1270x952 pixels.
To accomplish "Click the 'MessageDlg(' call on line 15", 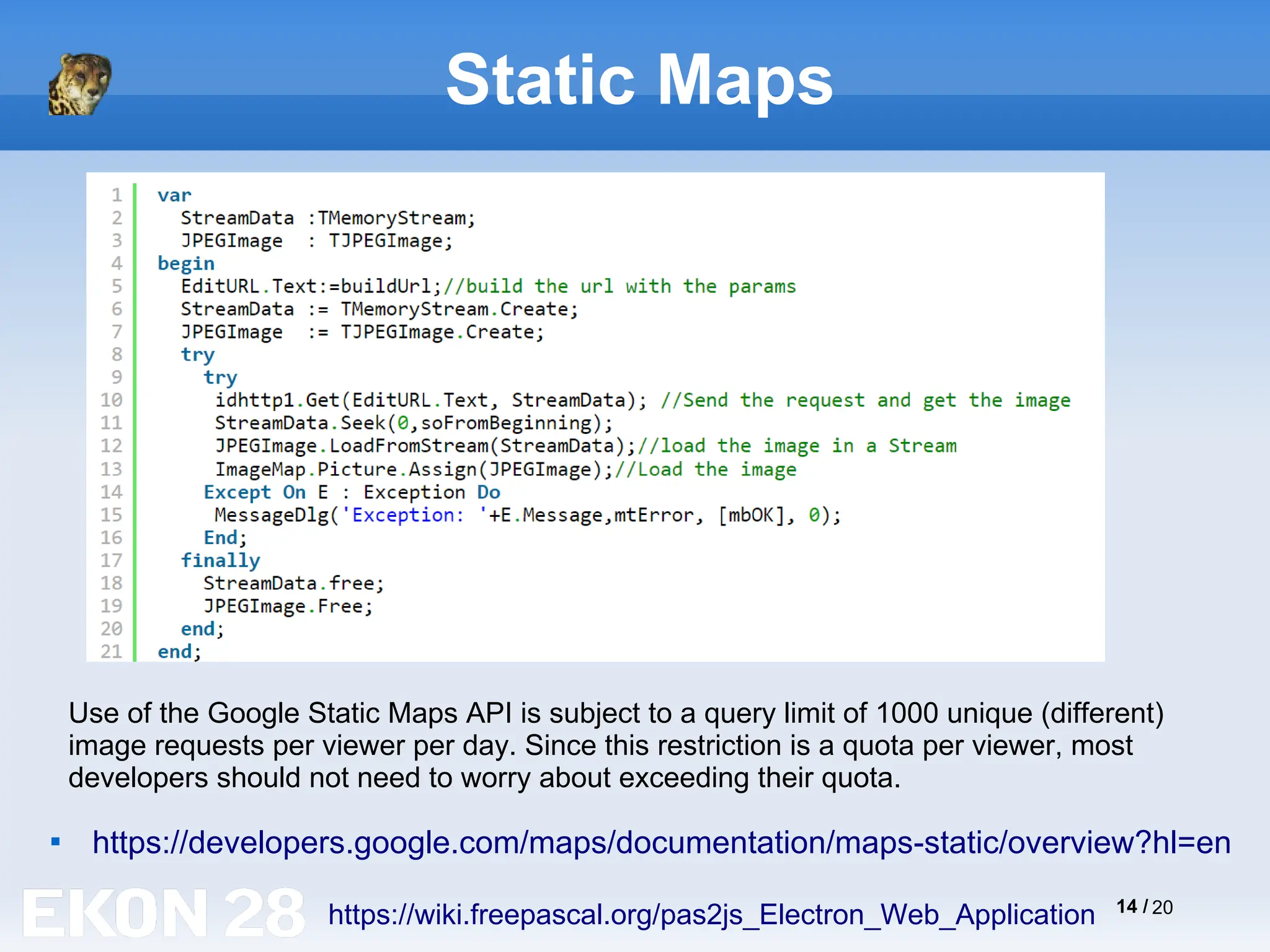I will (277, 515).
